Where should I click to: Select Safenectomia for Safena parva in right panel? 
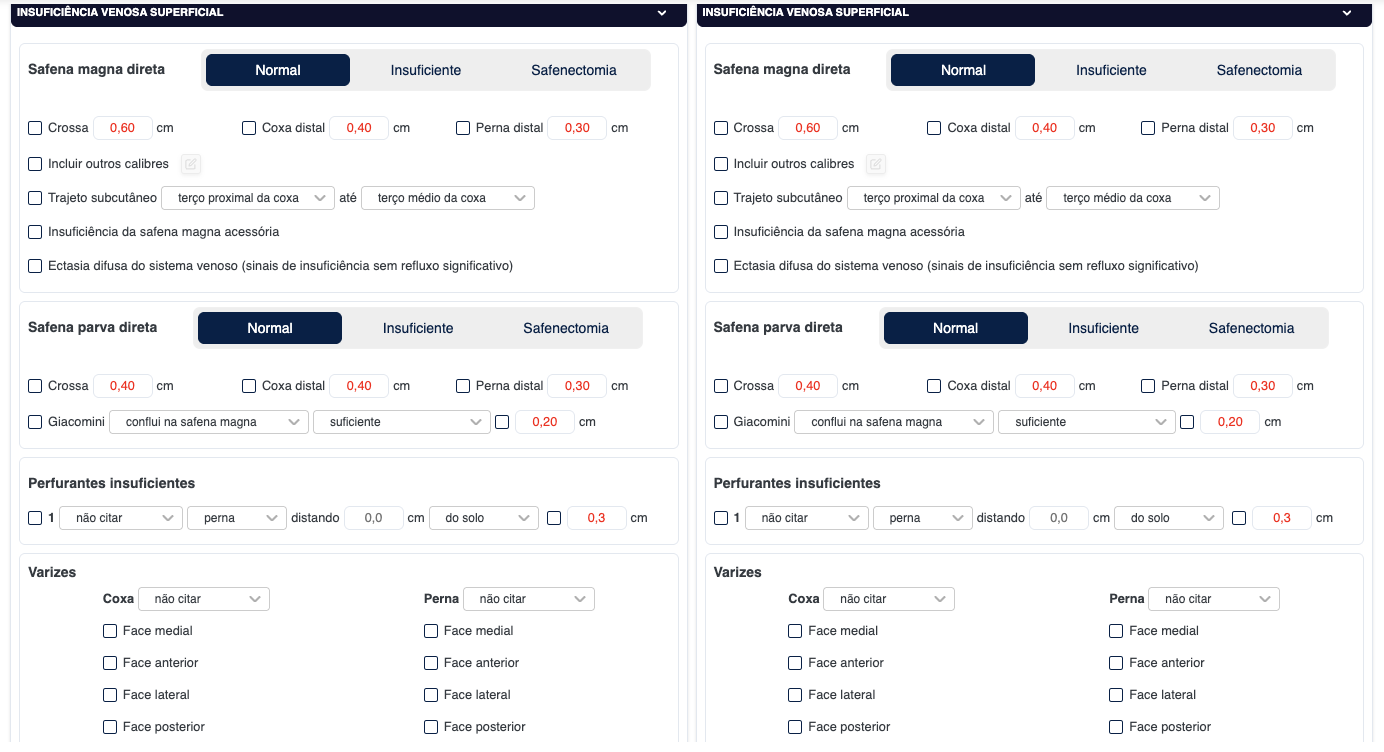point(1251,328)
